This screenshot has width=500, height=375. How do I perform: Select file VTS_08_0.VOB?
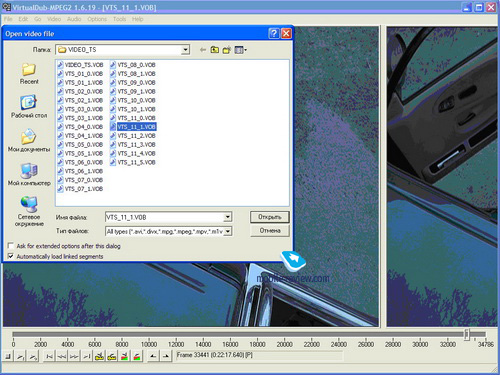coord(133,65)
